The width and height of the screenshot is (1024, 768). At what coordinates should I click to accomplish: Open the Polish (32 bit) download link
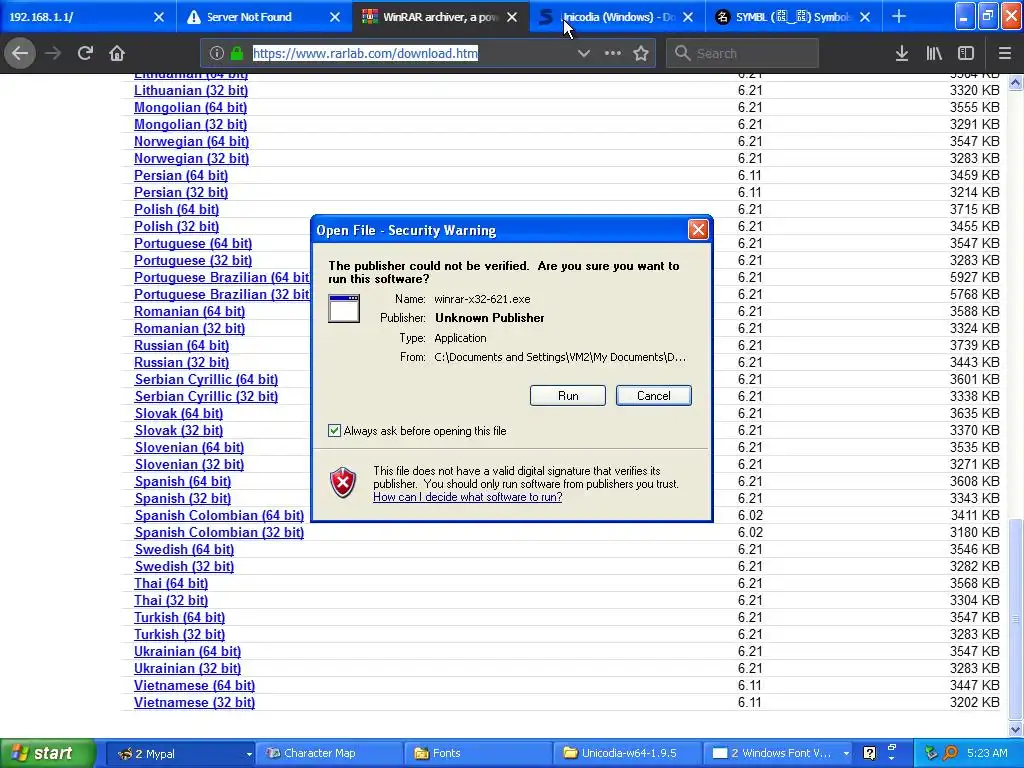coord(176,226)
